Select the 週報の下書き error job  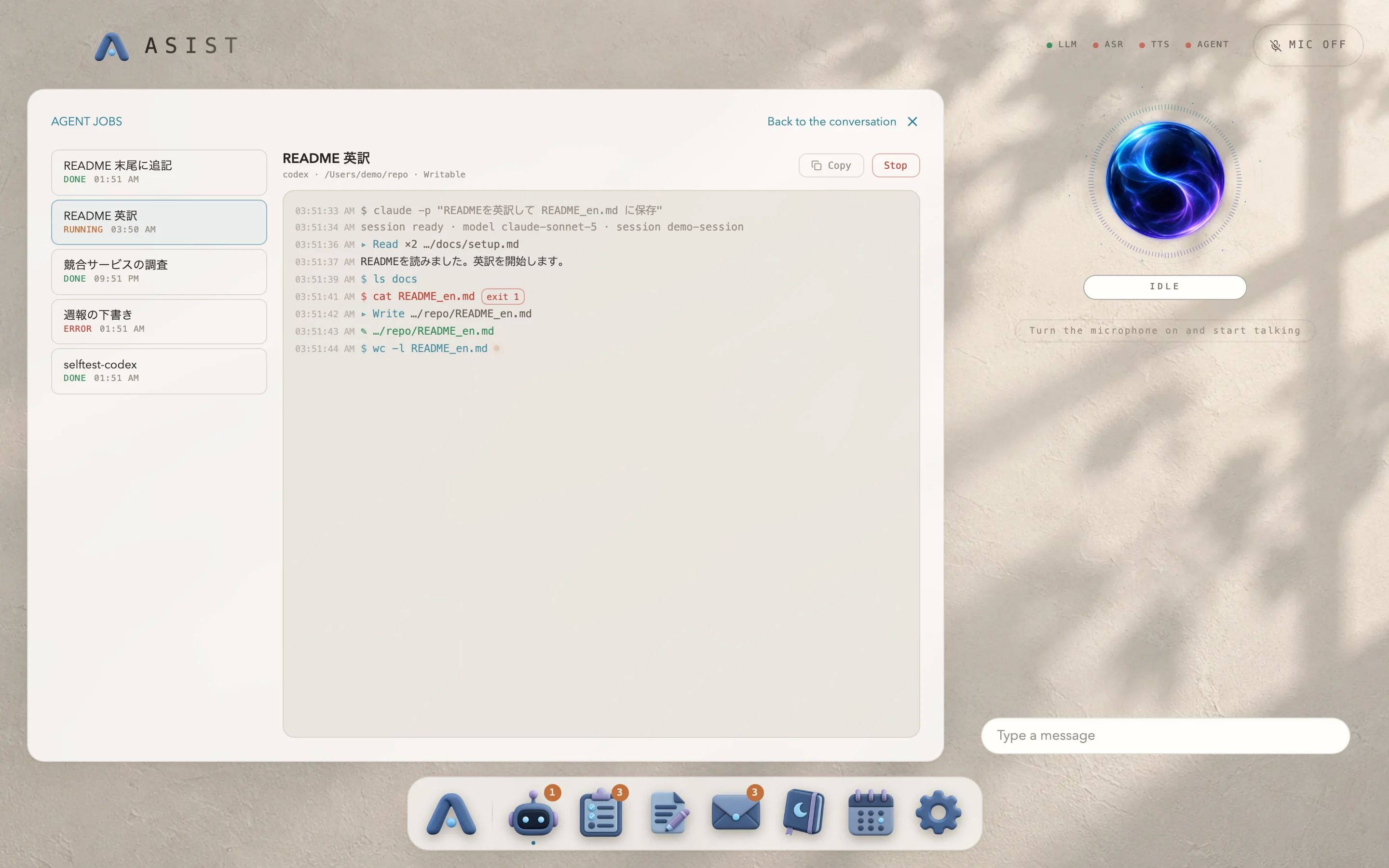[159, 322]
